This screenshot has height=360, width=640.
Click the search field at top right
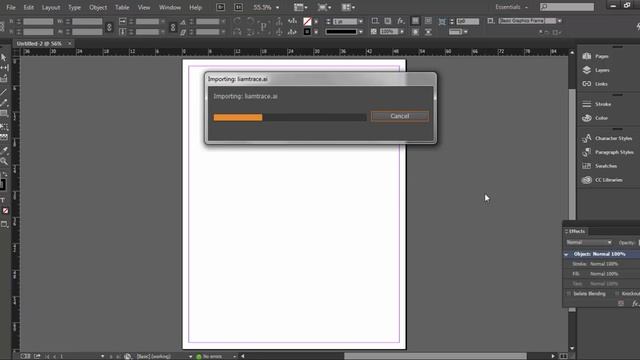(567, 7)
